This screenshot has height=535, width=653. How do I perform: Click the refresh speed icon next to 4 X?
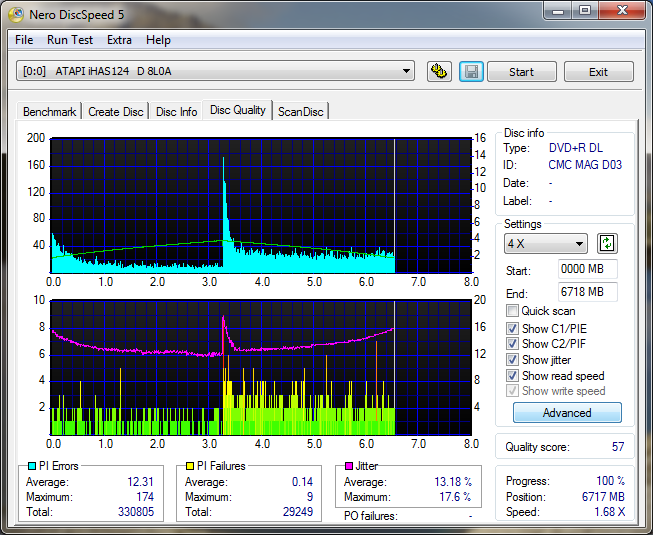click(x=607, y=243)
